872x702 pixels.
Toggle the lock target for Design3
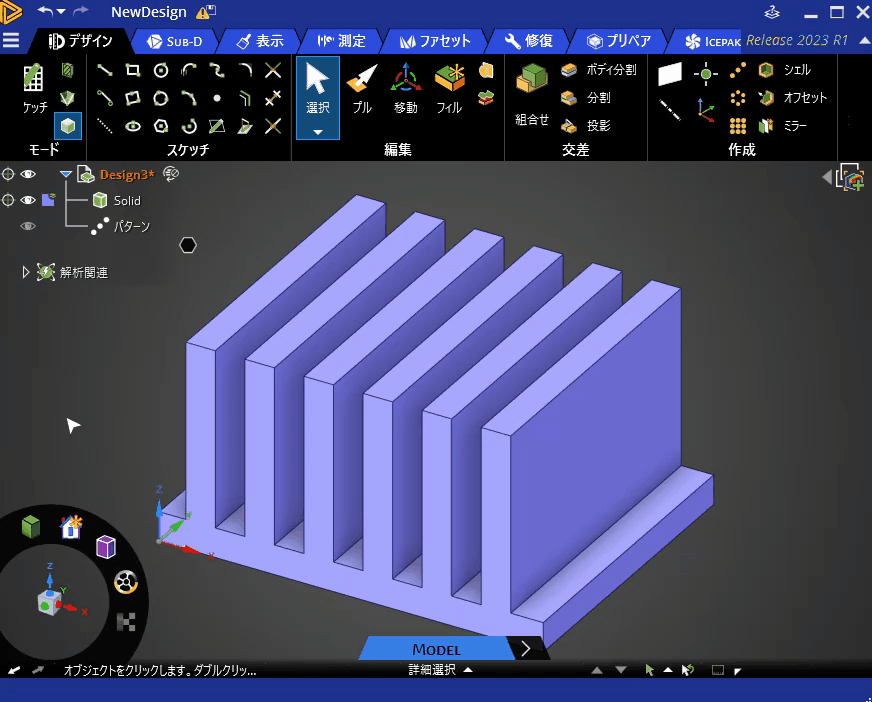tap(8, 175)
